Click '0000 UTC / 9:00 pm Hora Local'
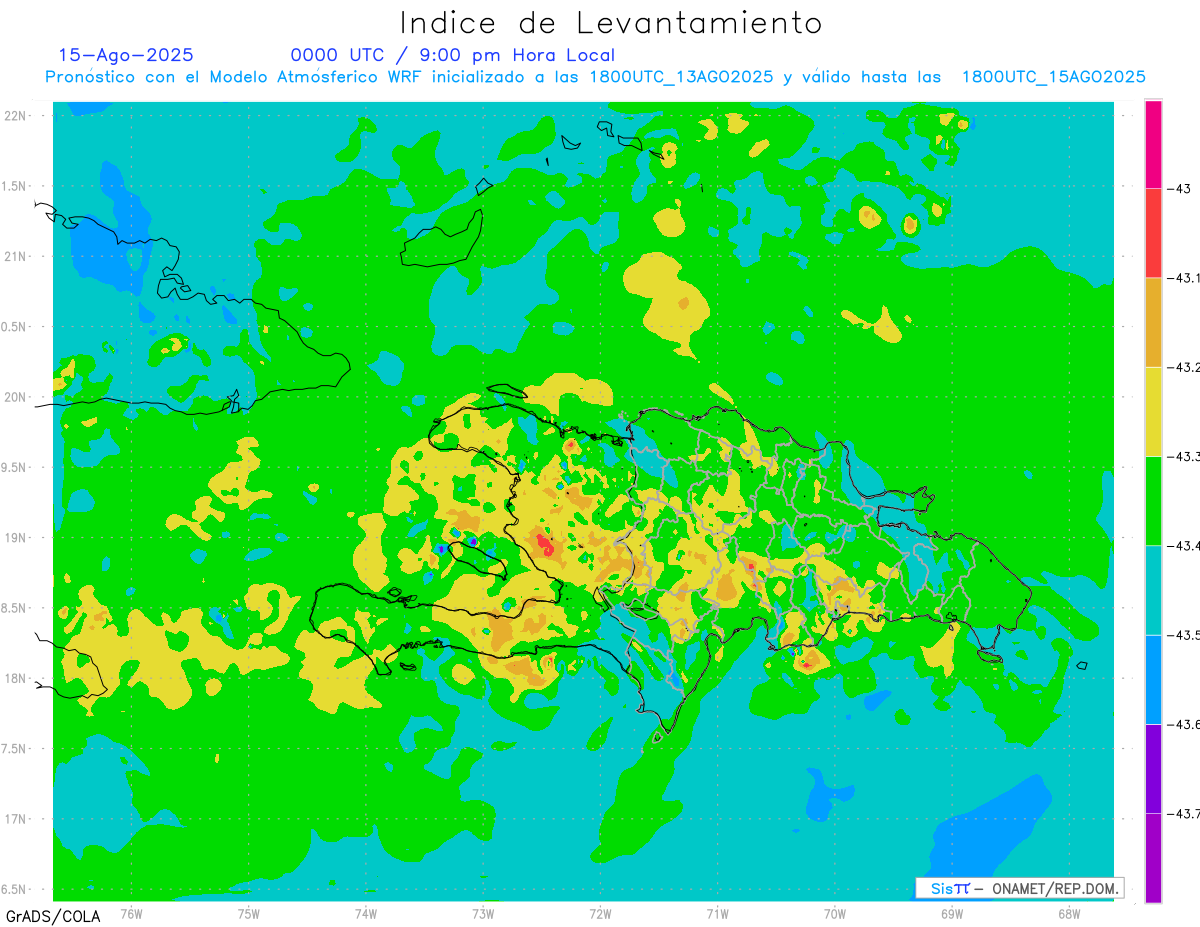1200x927 pixels. 453,55
